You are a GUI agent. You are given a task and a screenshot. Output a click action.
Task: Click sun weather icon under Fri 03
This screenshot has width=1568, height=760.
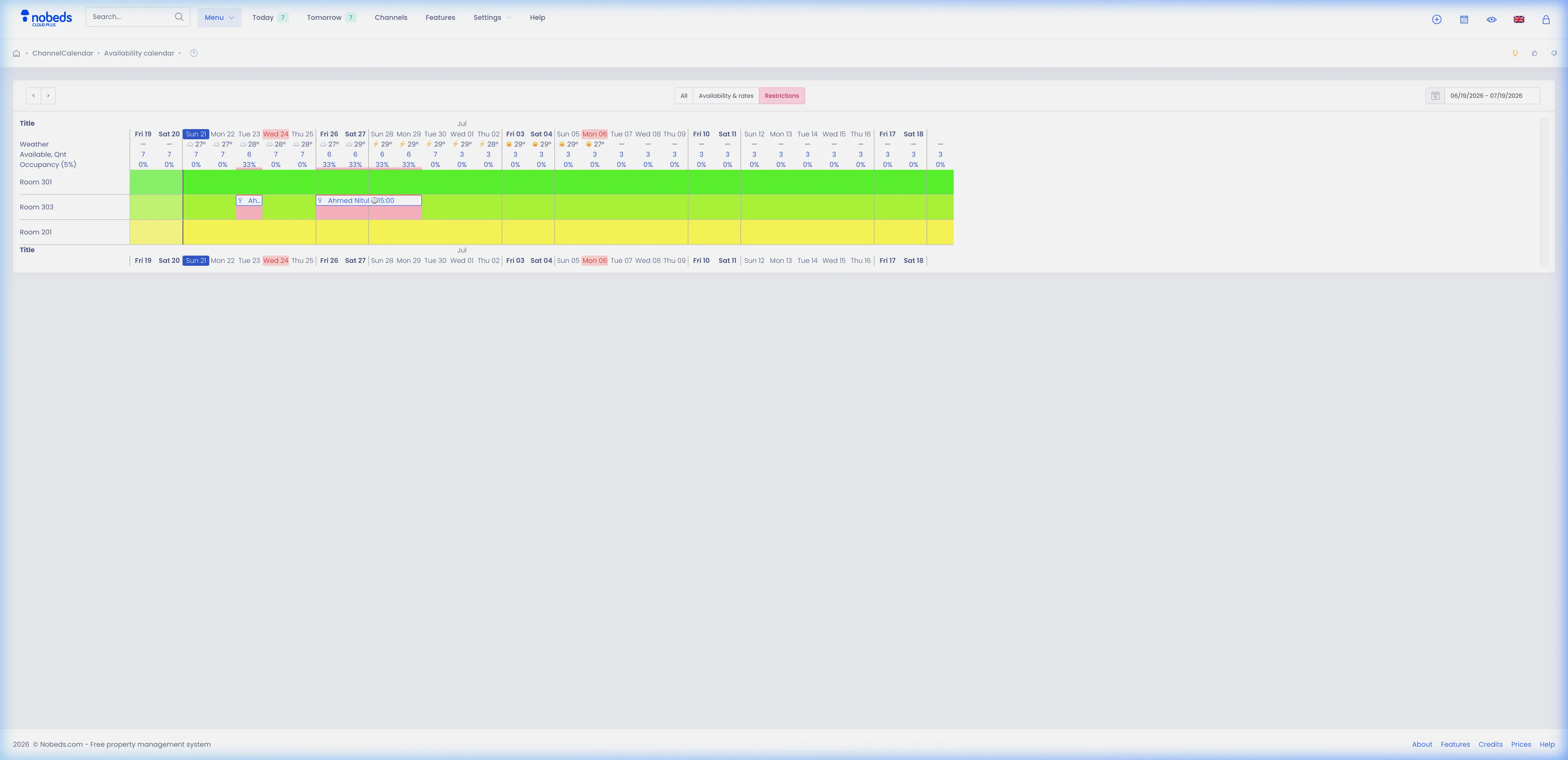(509, 144)
